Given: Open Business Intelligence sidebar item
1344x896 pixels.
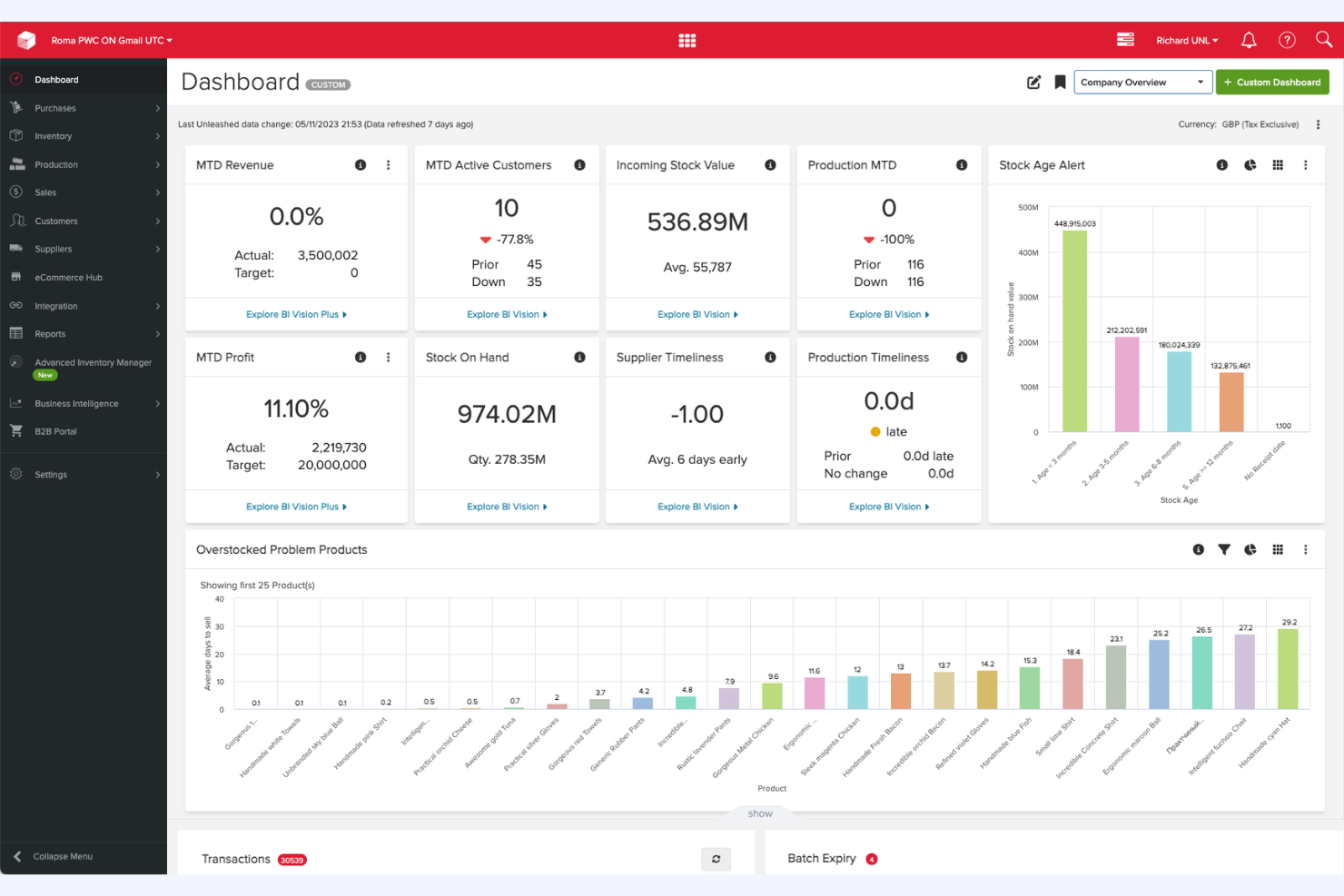Looking at the screenshot, I should [x=76, y=404].
